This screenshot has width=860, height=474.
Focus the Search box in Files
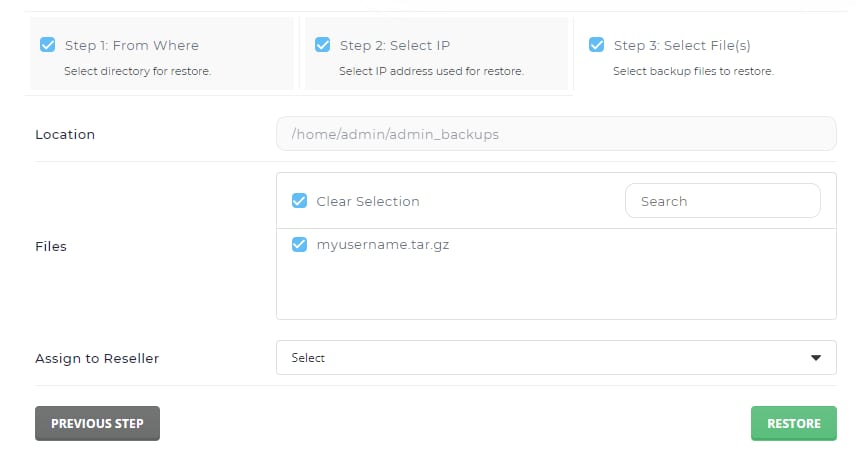coord(722,201)
